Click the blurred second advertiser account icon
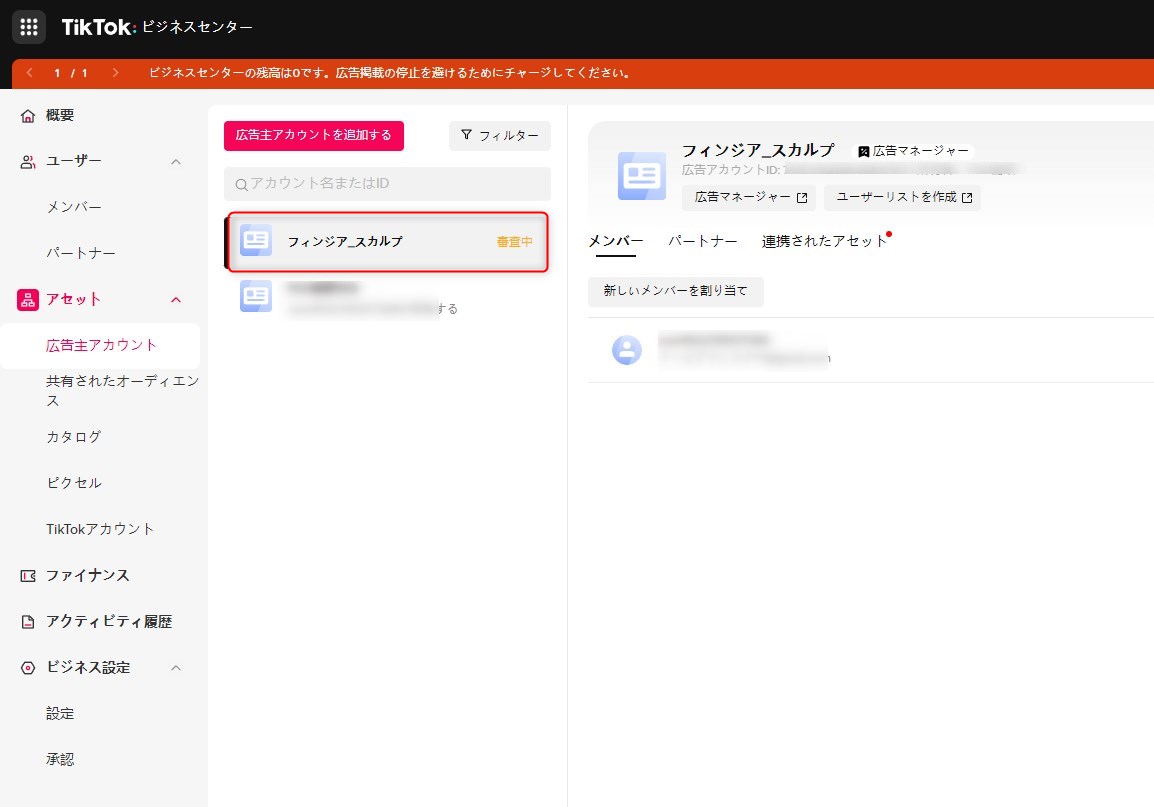The height and width of the screenshot is (807, 1154). [x=256, y=296]
